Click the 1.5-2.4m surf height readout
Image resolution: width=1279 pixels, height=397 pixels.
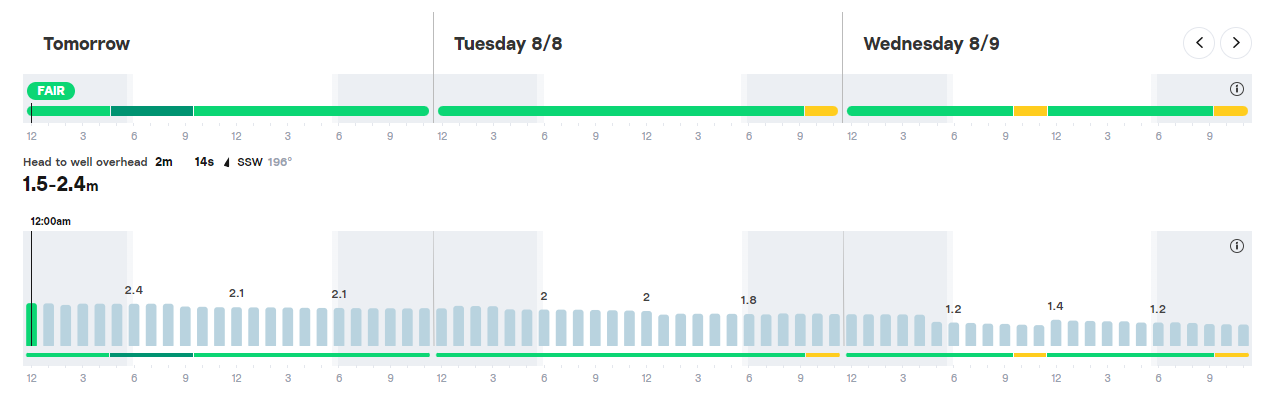(60, 185)
